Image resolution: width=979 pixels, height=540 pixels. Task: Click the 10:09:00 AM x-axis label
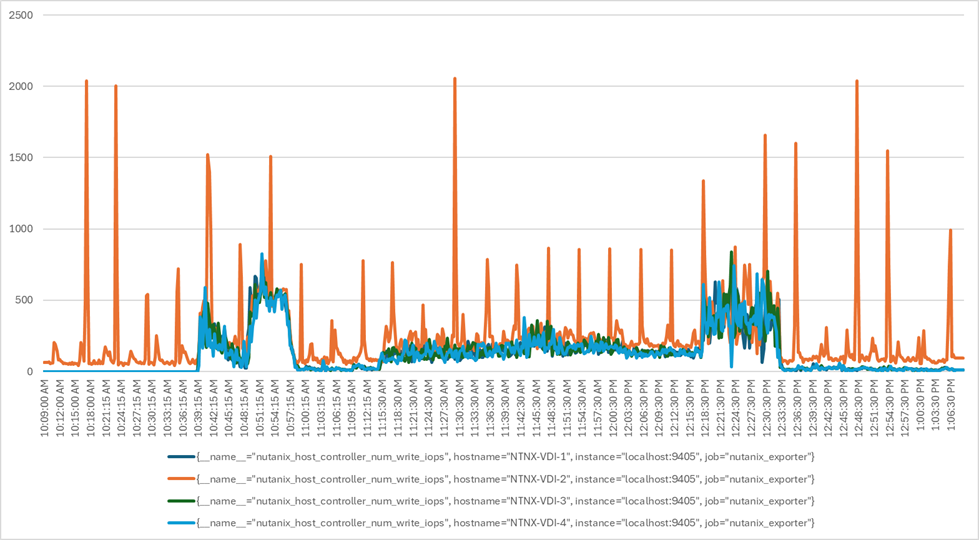[x=45, y=410]
